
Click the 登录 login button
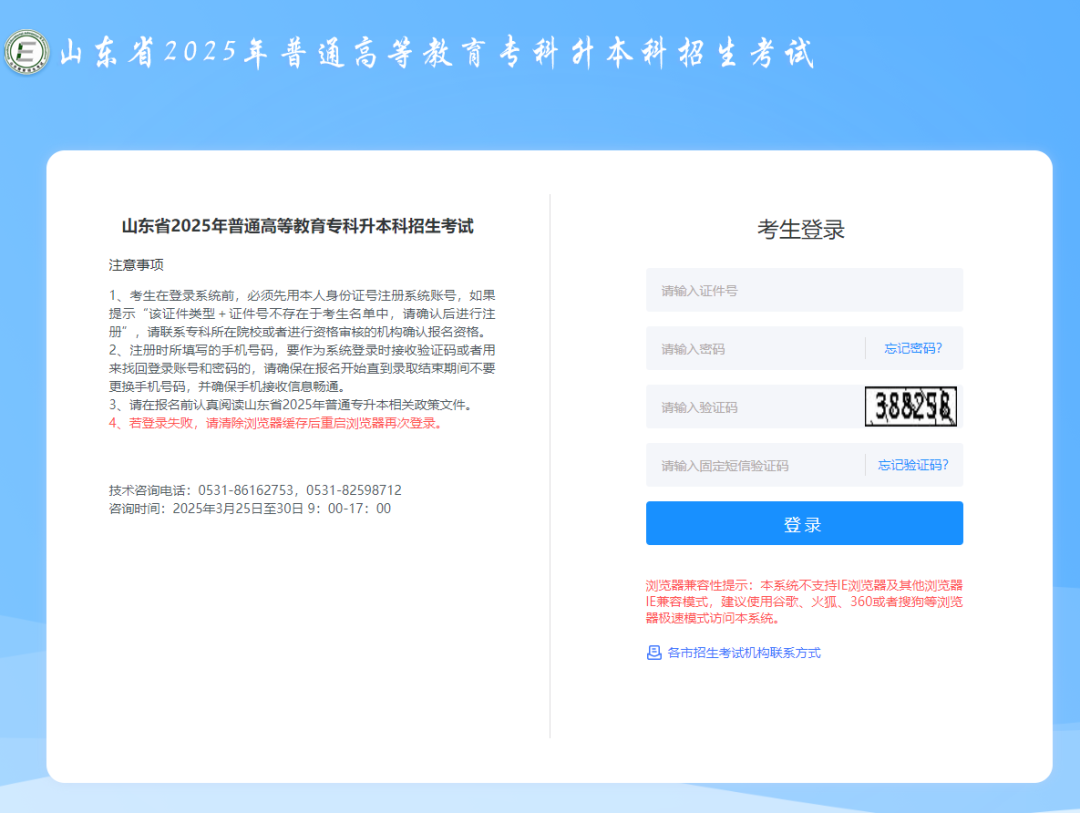(804, 522)
